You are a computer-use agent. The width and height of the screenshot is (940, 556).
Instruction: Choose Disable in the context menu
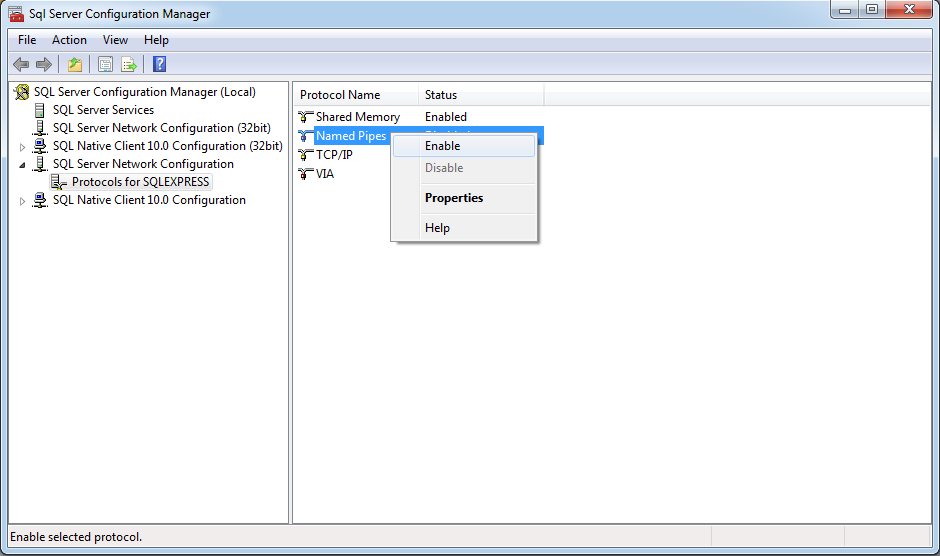point(464,168)
